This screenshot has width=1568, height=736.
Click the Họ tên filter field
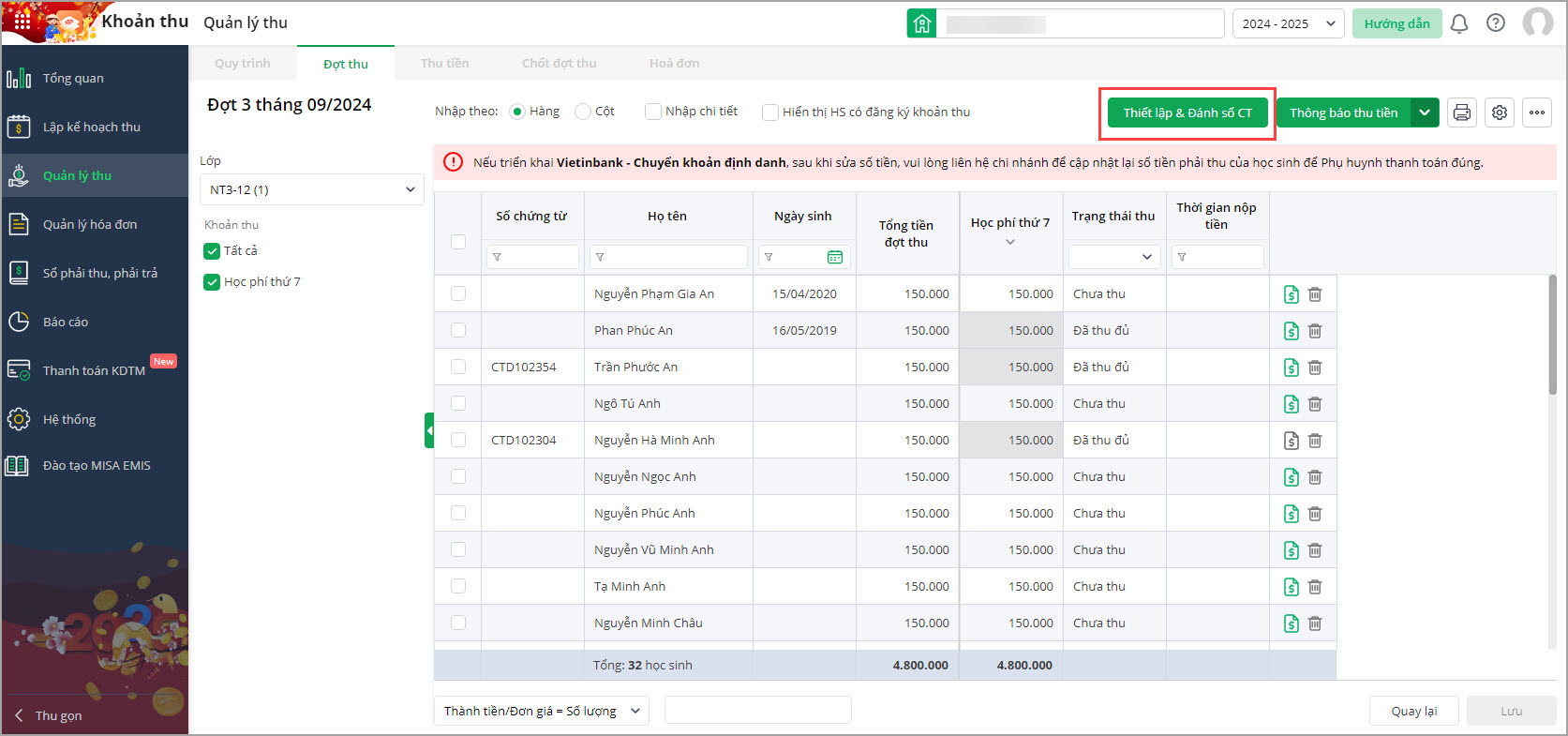click(x=668, y=257)
